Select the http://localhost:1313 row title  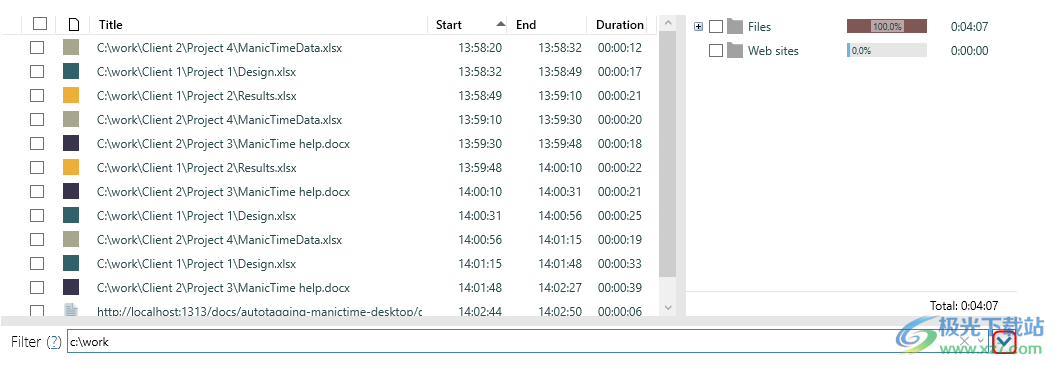coord(260,312)
